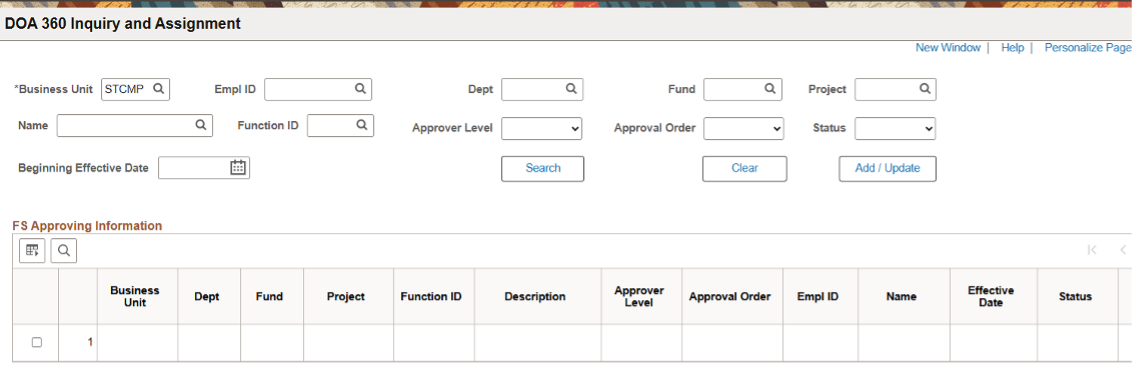
Task: Sort by Dept column header
Action: [207, 296]
